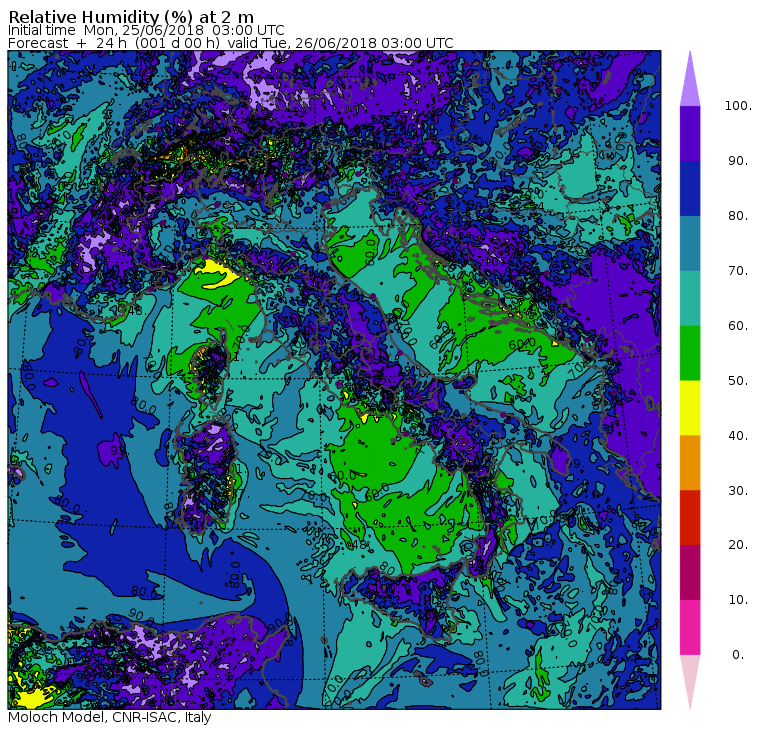Viewport: 760px width, 731px height.
Task: Click the lavender above-100 arrow on colorbar
Action: click(x=690, y=83)
